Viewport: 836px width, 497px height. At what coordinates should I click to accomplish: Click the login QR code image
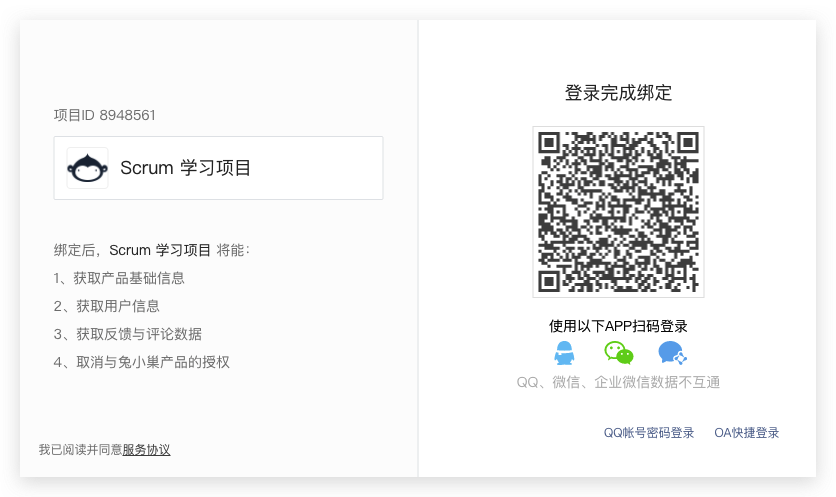coord(618,212)
